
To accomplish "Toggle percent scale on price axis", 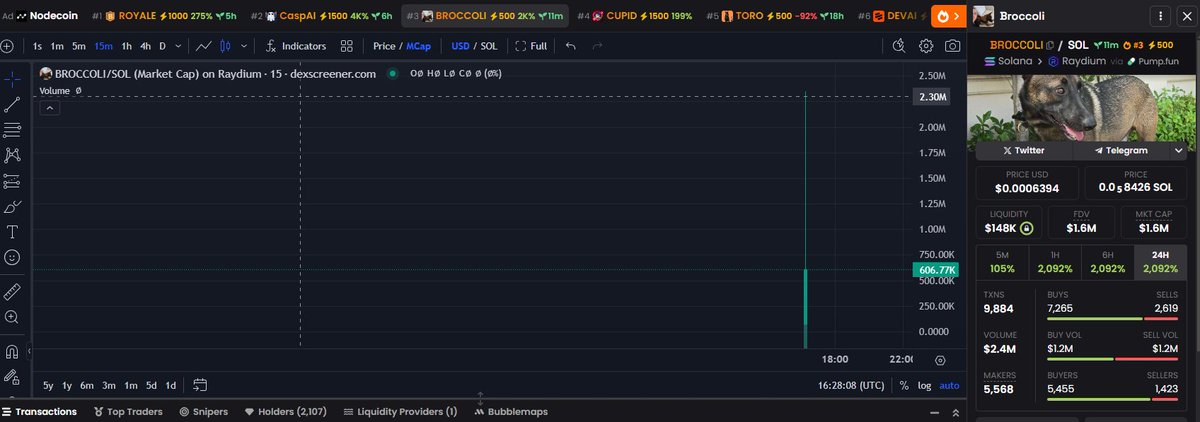I will [904, 385].
